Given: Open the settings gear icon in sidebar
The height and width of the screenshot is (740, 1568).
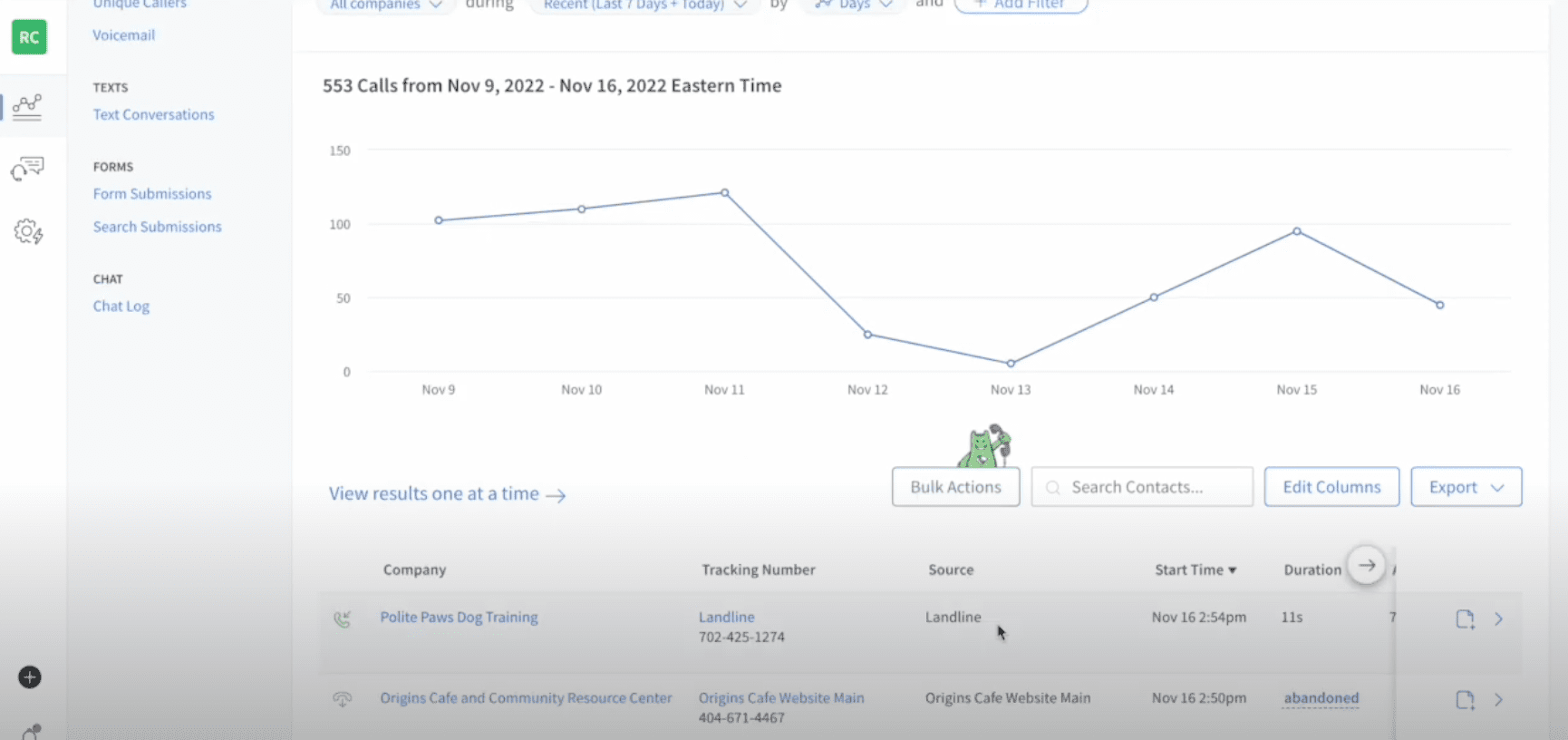Looking at the screenshot, I should (x=28, y=232).
